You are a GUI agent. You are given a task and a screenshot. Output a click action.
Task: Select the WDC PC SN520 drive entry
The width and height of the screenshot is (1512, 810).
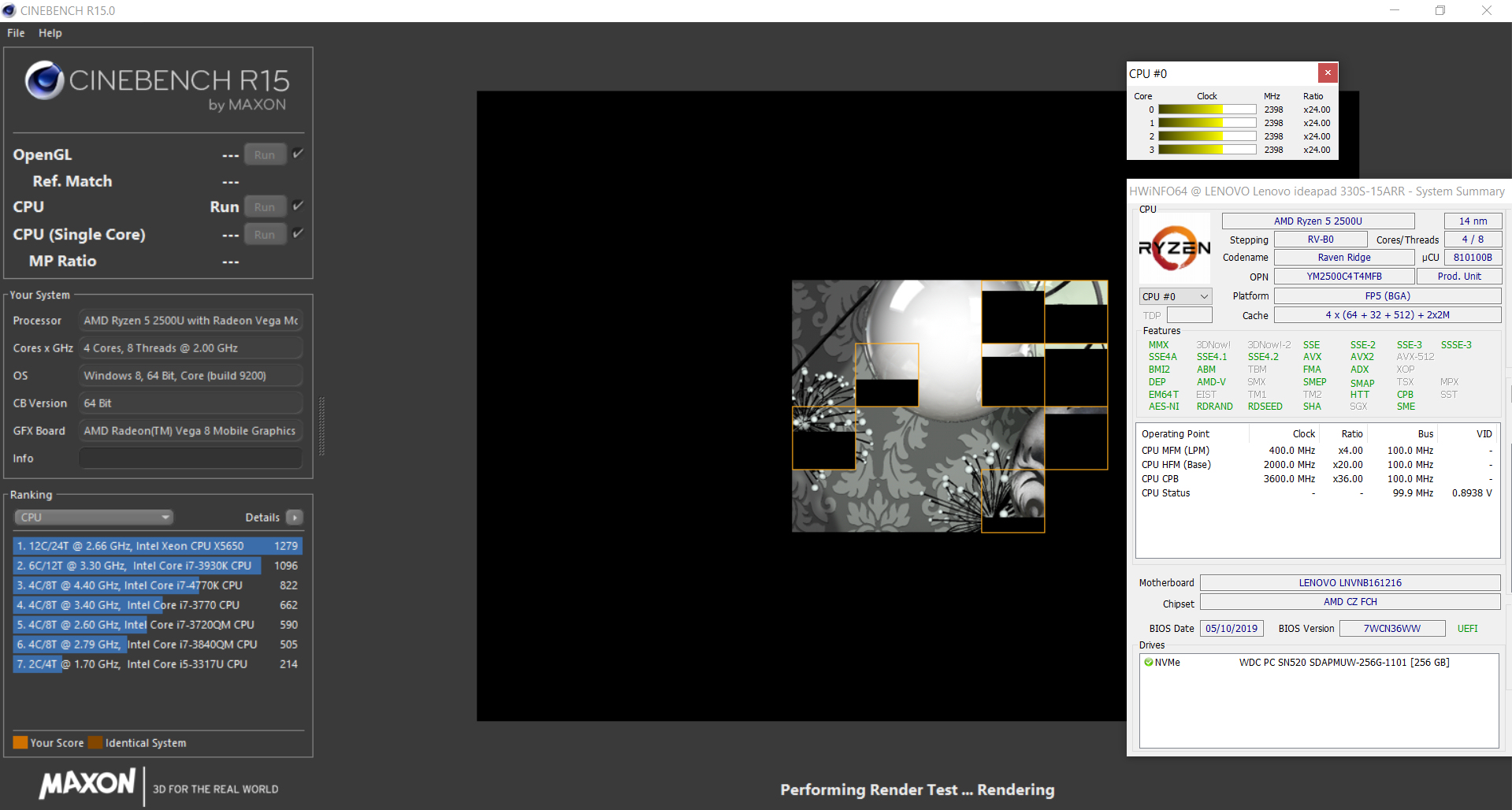point(1318,663)
